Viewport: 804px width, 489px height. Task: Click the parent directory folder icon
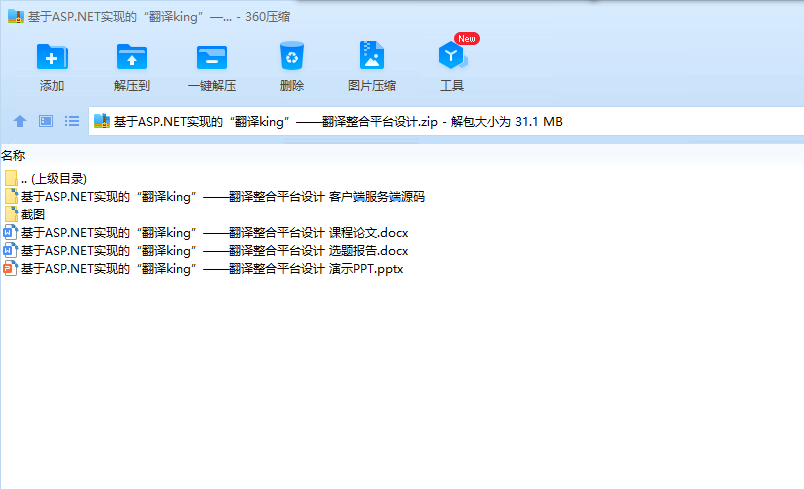tap(11, 178)
